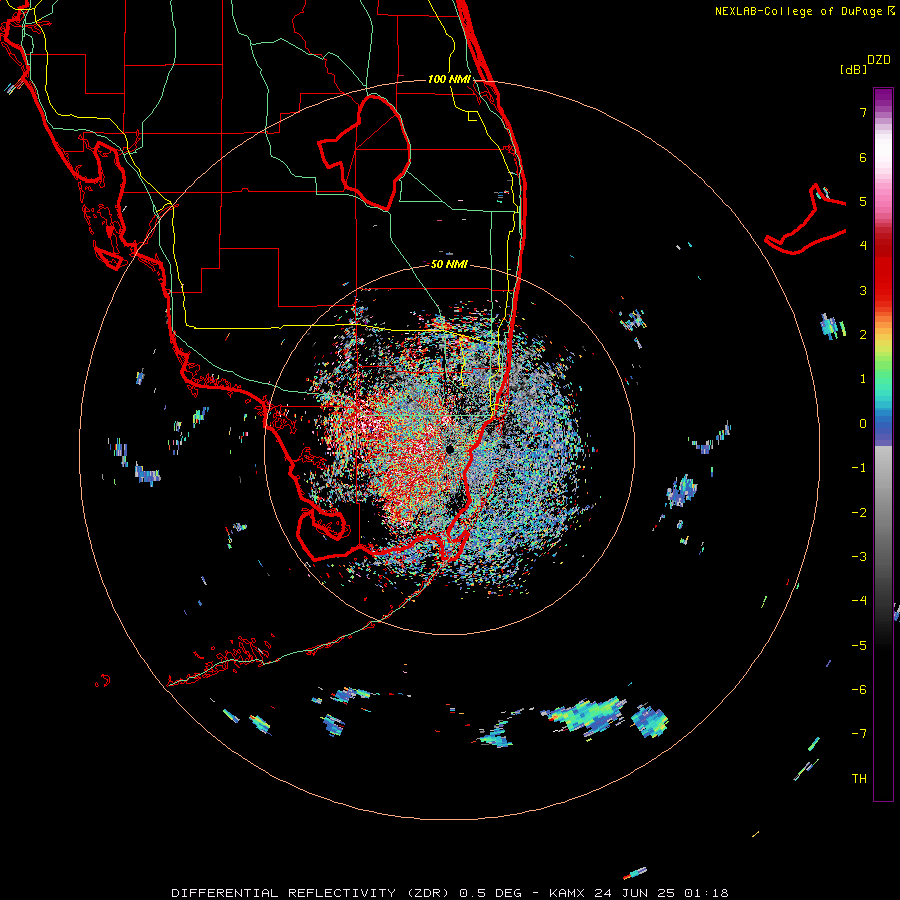Click the -5 value on the legend
900x900 pixels.
click(859, 645)
